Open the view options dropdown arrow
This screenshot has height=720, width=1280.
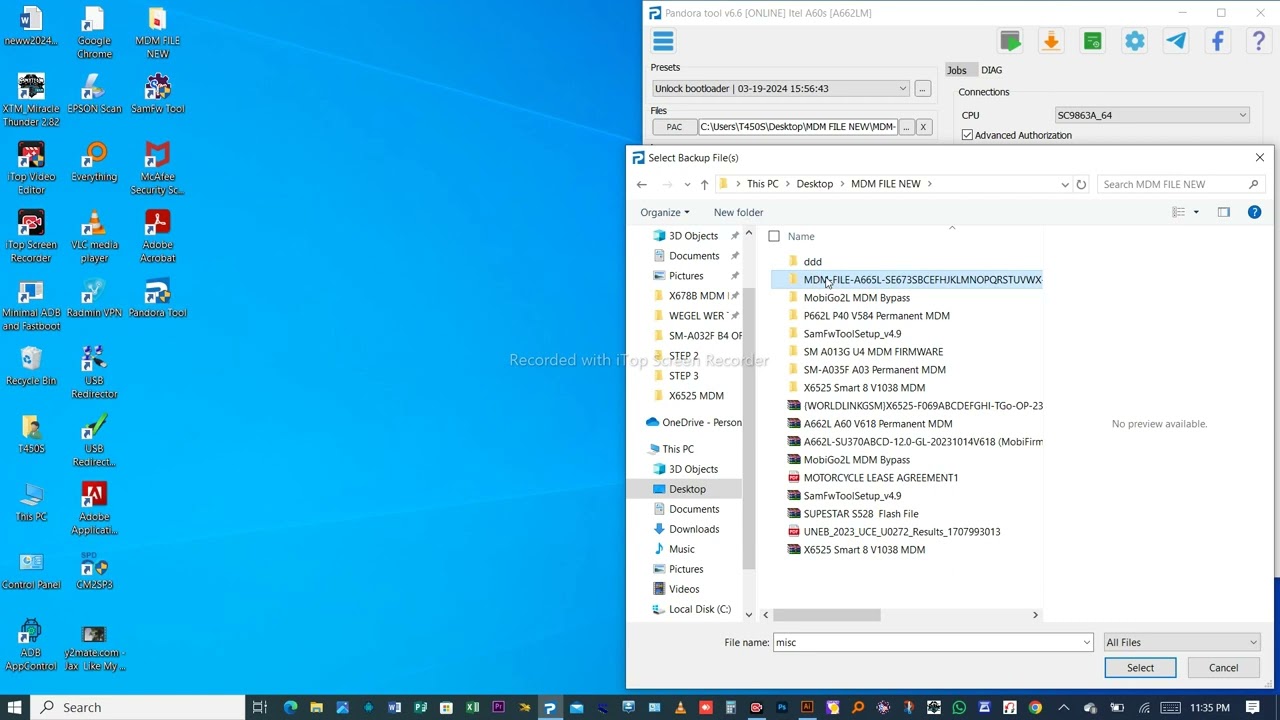point(1196,212)
